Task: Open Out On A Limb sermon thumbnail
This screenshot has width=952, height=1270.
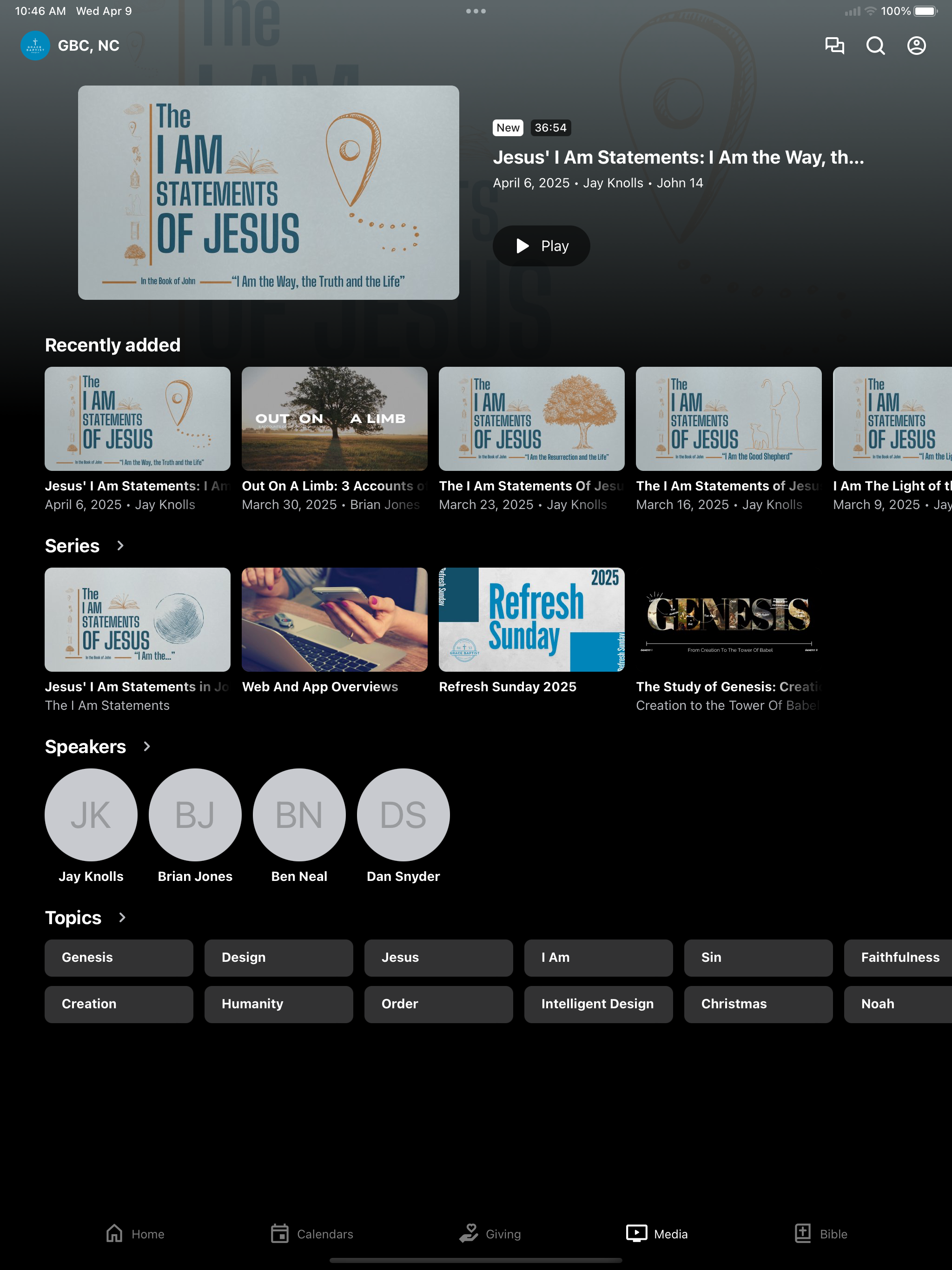Action: click(335, 418)
